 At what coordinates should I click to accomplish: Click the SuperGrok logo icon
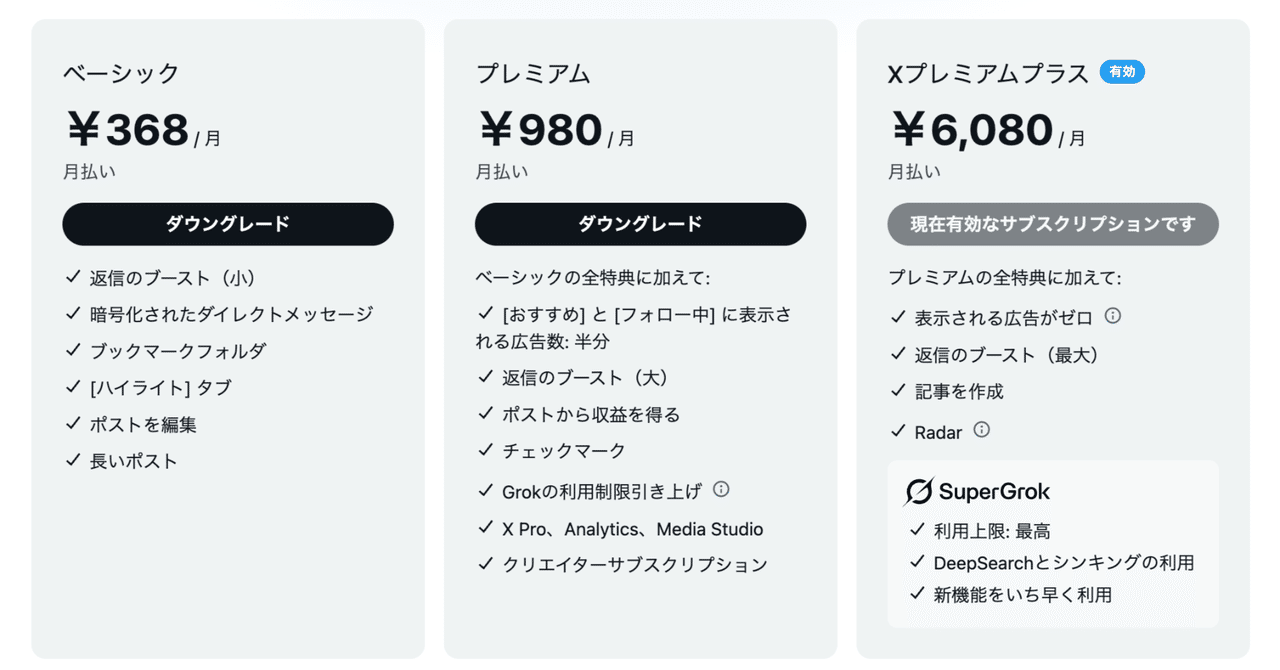pyautogui.click(x=919, y=492)
